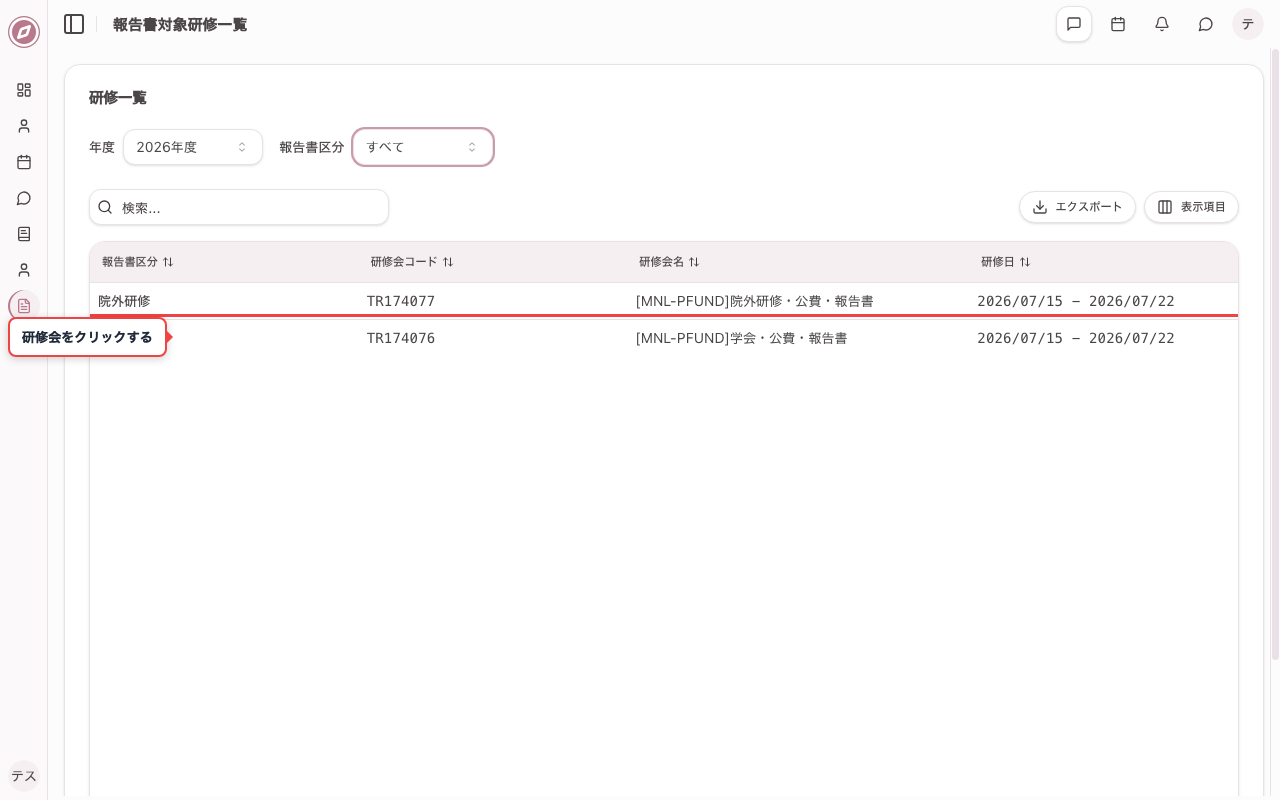
Task: Open the 報告書区分 すべて dropdown
Action: coord(423,147)
